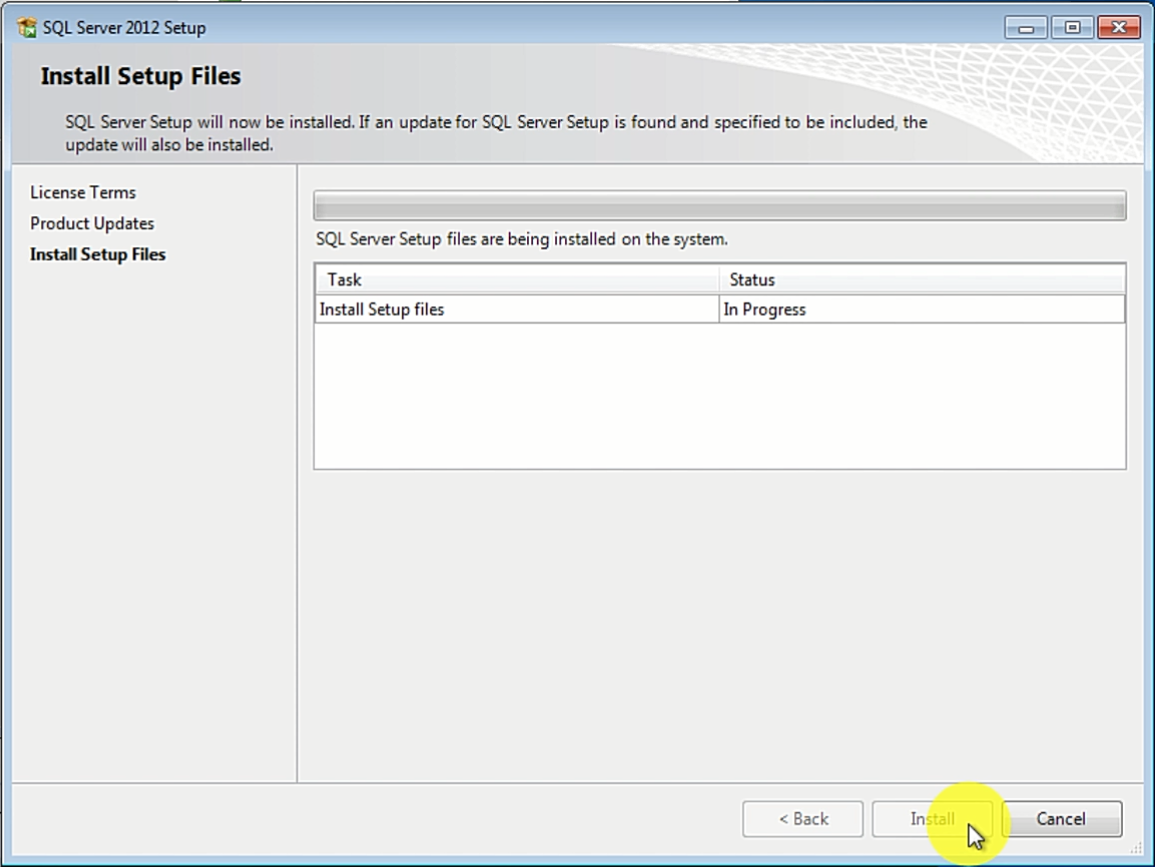Image resolution: width=1155 pixels, height=867 pixels.
Task: Select Product Updates step in sidebar
Action: click(92, 223)
